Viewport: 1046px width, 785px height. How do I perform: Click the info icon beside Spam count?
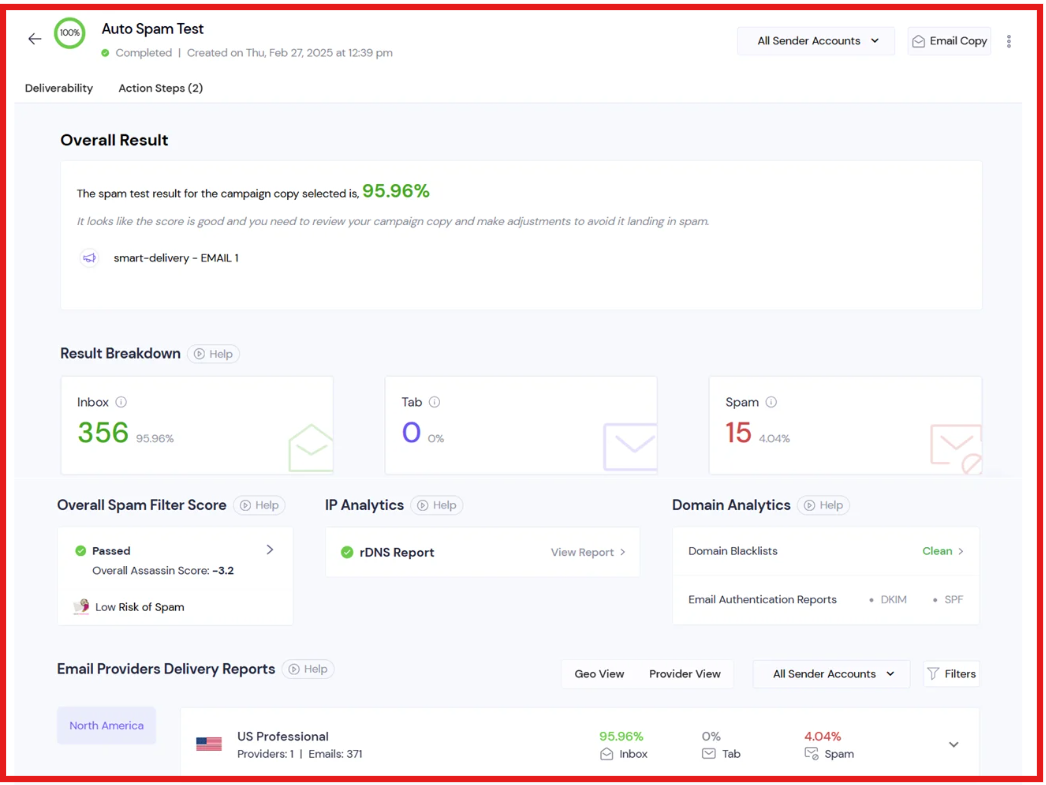771,401
